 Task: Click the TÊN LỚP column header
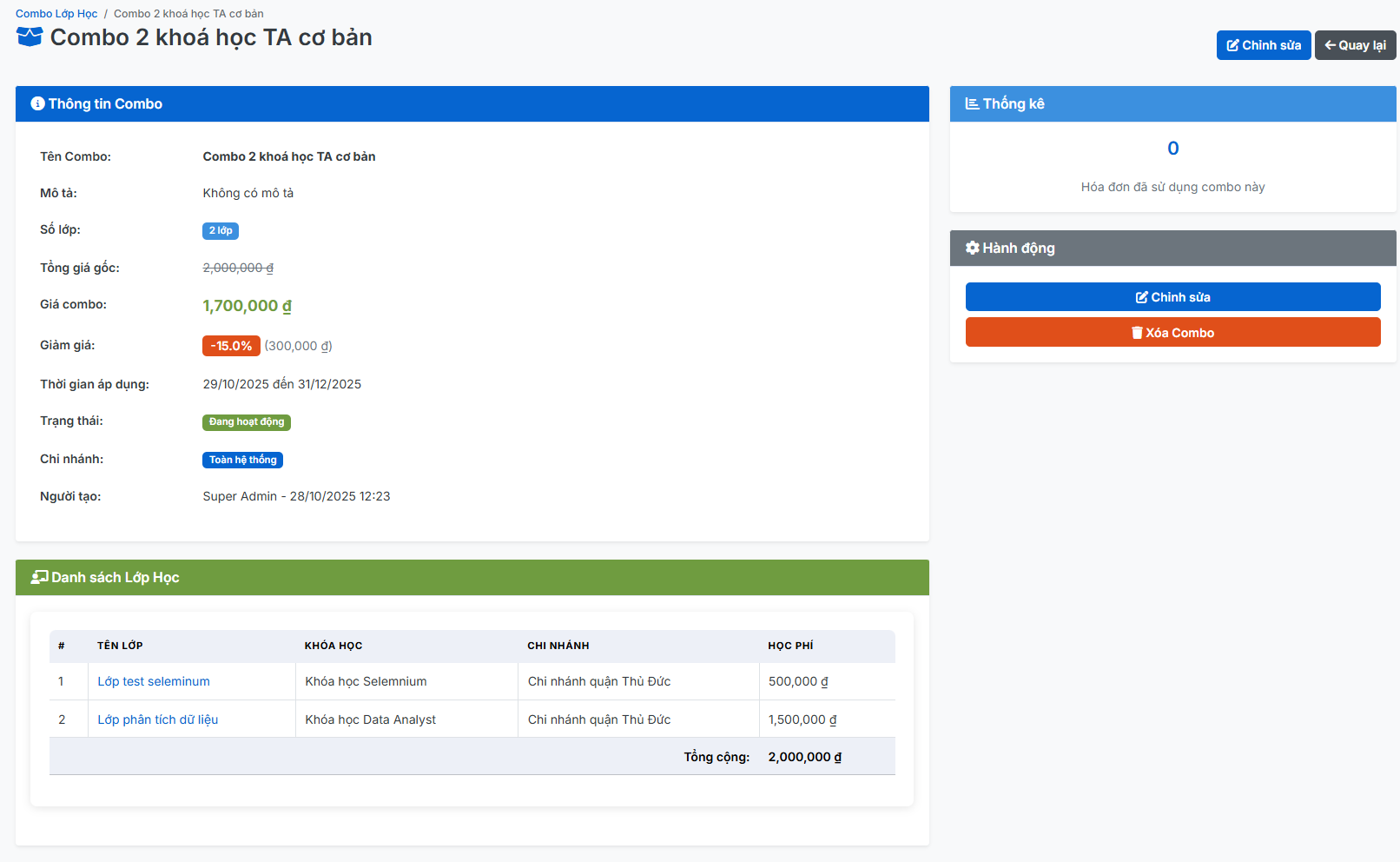click(120, 646)
